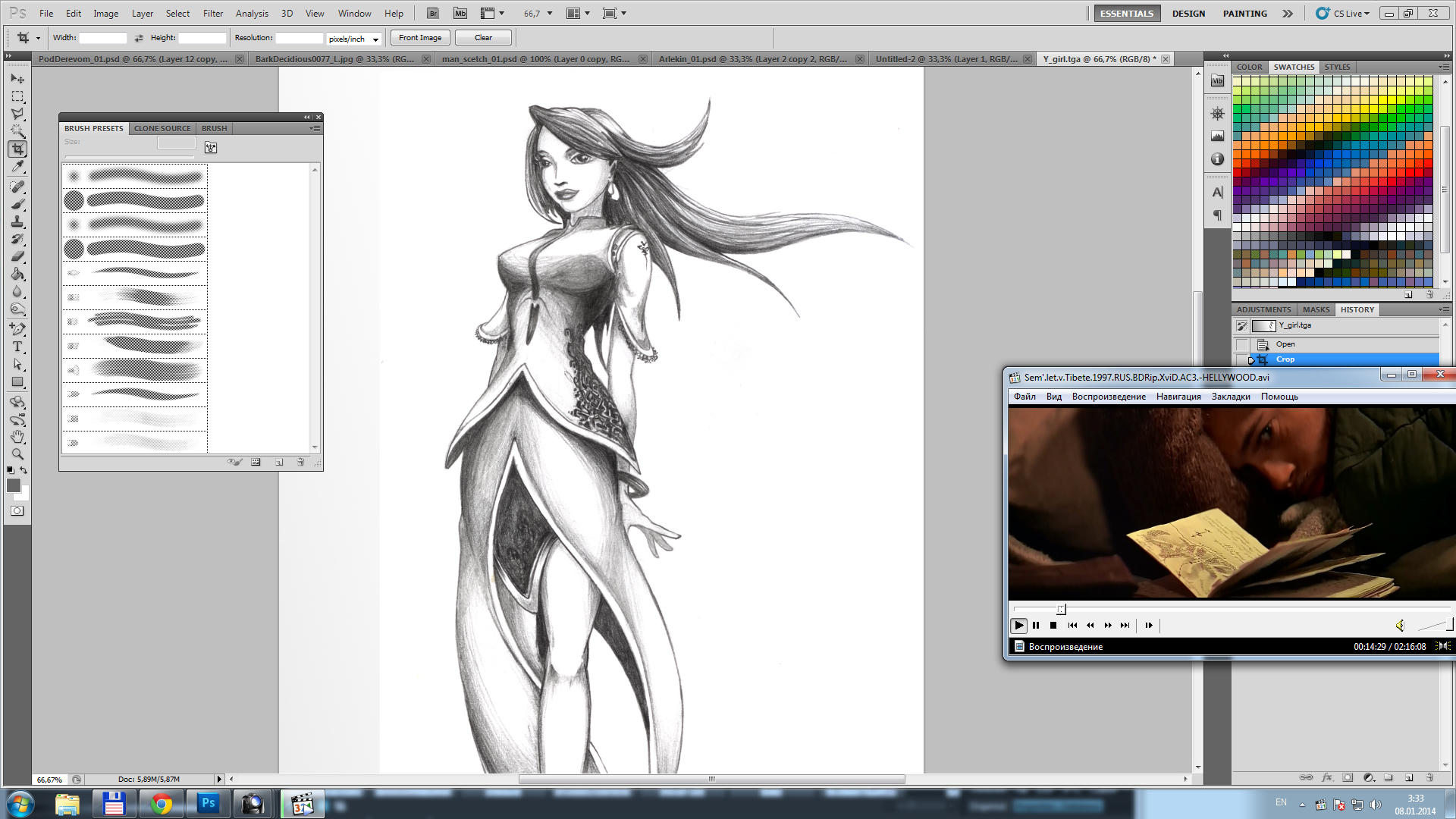Select the Rectangular Marquee tool
The width and height of the screenshot is (1456, 819).
[x=17, y=97]
